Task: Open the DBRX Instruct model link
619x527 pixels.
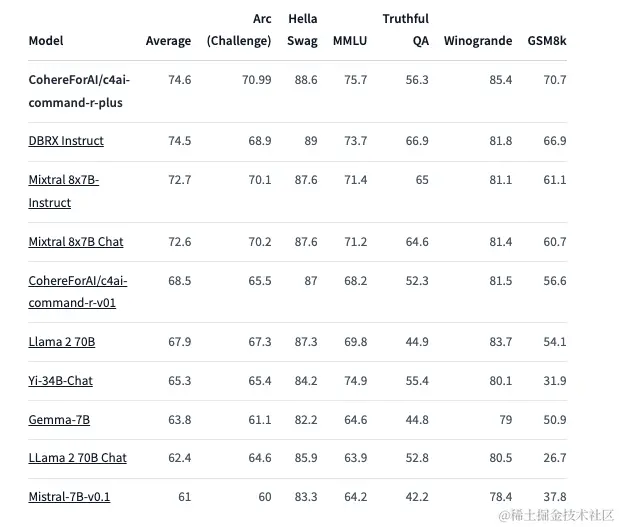Action: pos(66,141)
